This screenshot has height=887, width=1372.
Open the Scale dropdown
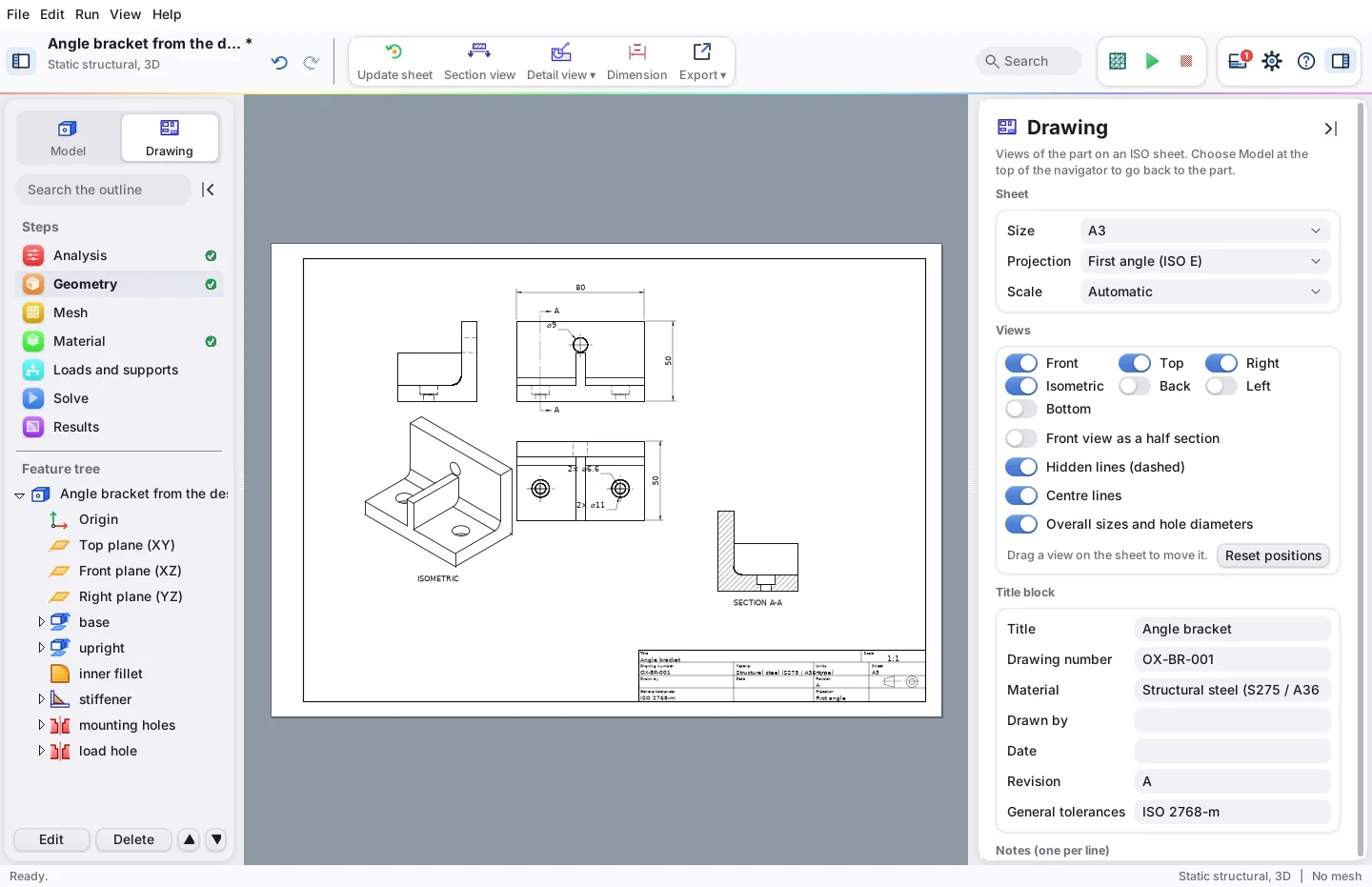tap(1204, 292)
